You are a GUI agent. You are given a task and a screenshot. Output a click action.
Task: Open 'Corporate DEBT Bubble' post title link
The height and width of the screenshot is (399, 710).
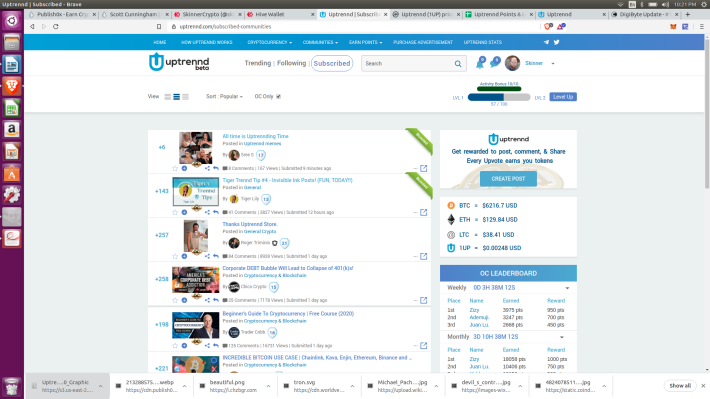[288, 268]
